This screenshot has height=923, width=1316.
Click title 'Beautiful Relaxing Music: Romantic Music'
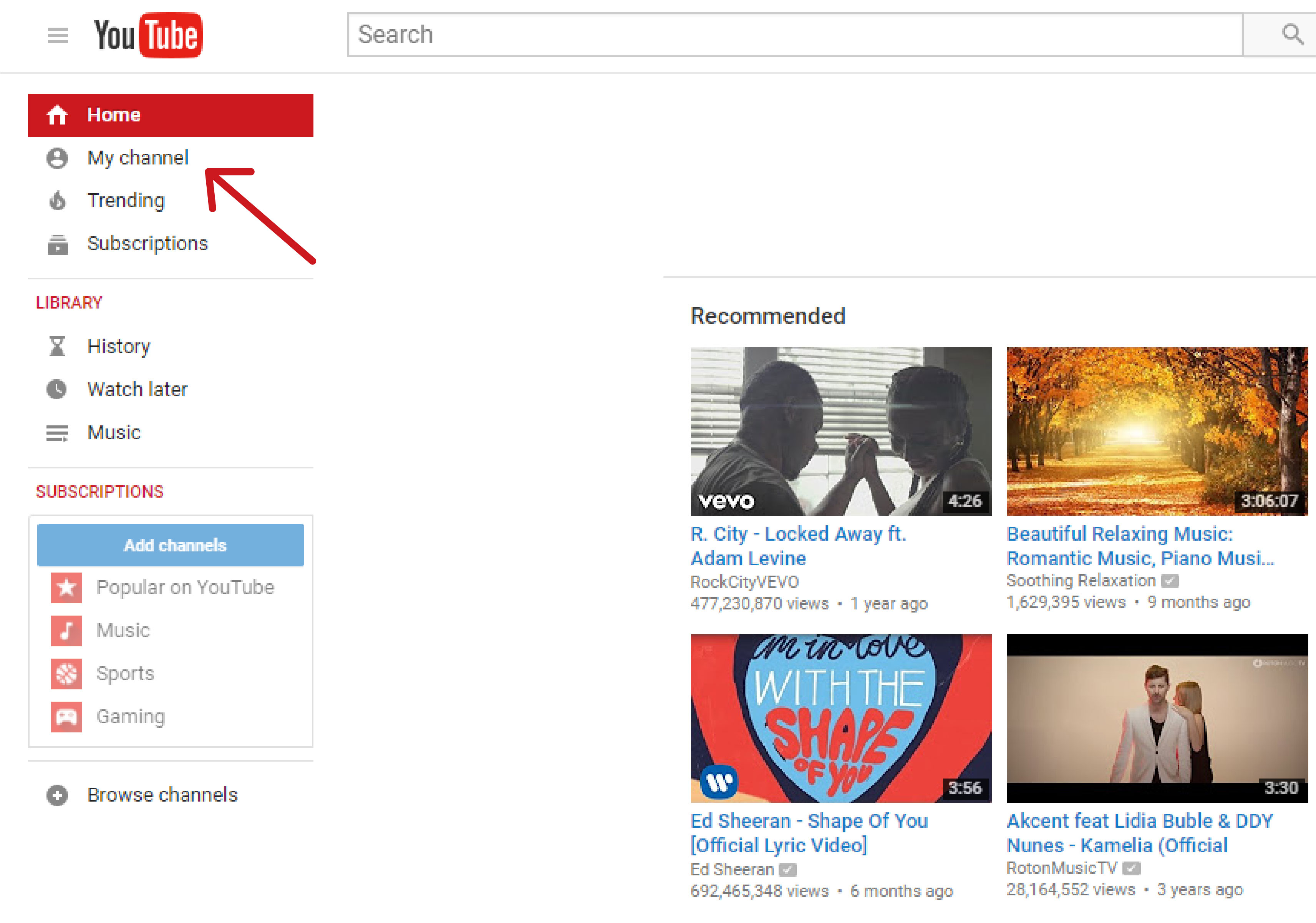point(1140,546)
